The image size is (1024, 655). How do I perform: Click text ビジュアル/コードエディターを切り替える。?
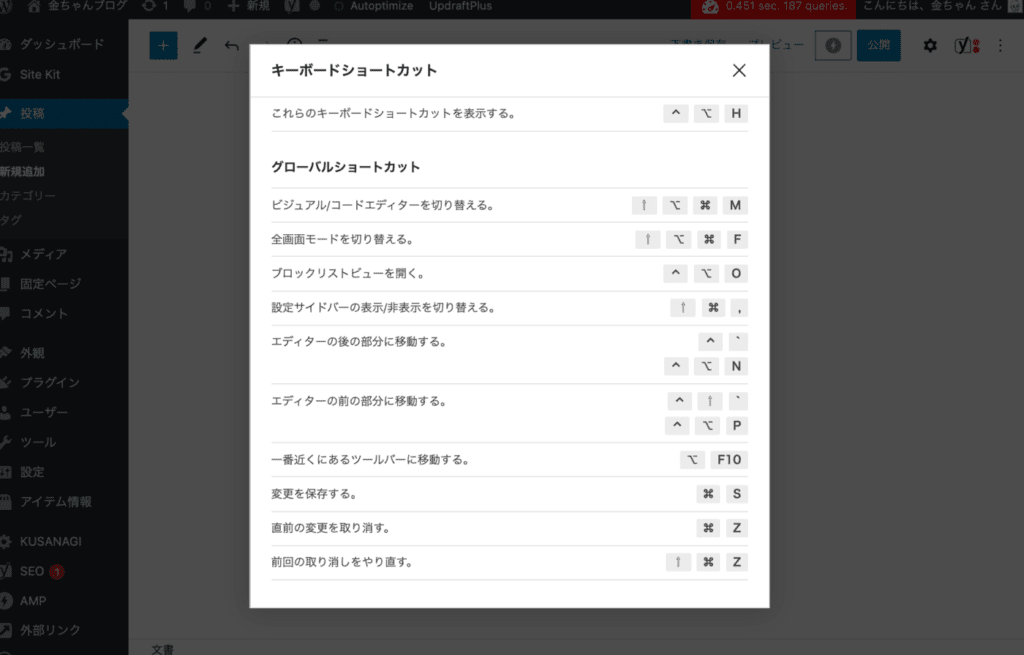point(383,206)
